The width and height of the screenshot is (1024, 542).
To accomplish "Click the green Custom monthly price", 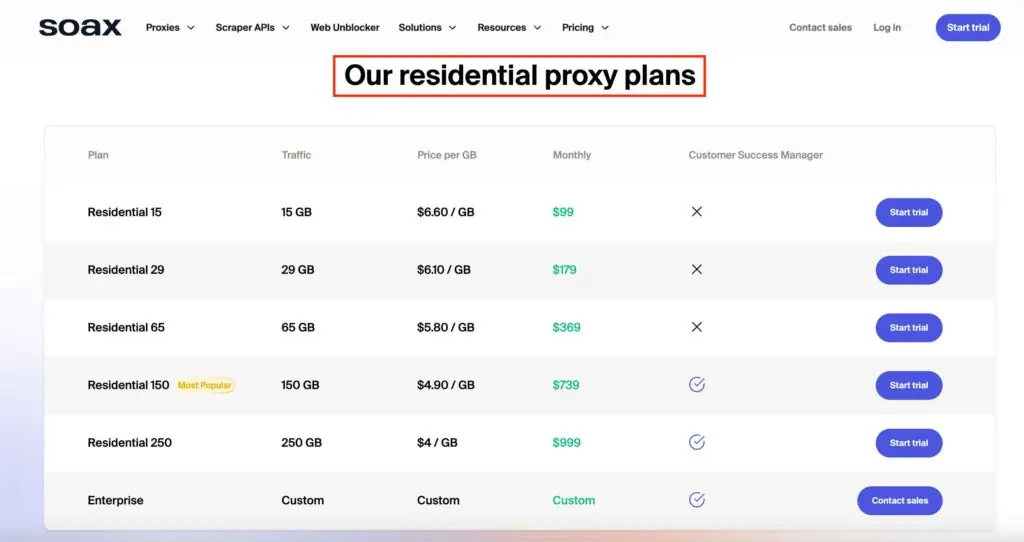I will (x=573, y=500).
